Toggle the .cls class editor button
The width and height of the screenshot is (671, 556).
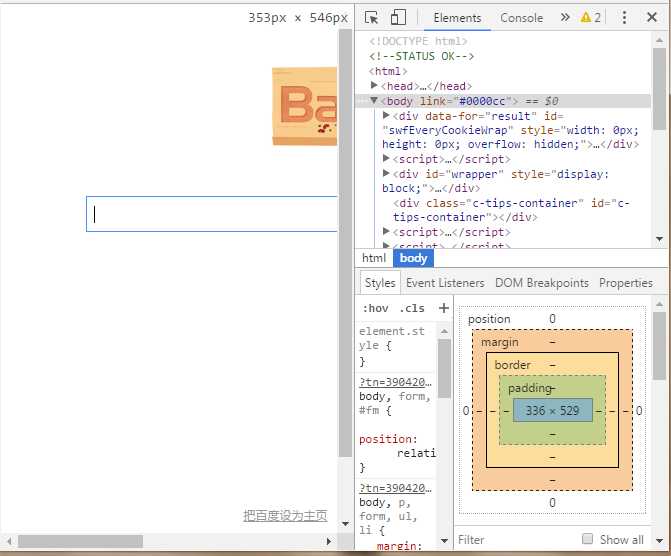[412, 308]
